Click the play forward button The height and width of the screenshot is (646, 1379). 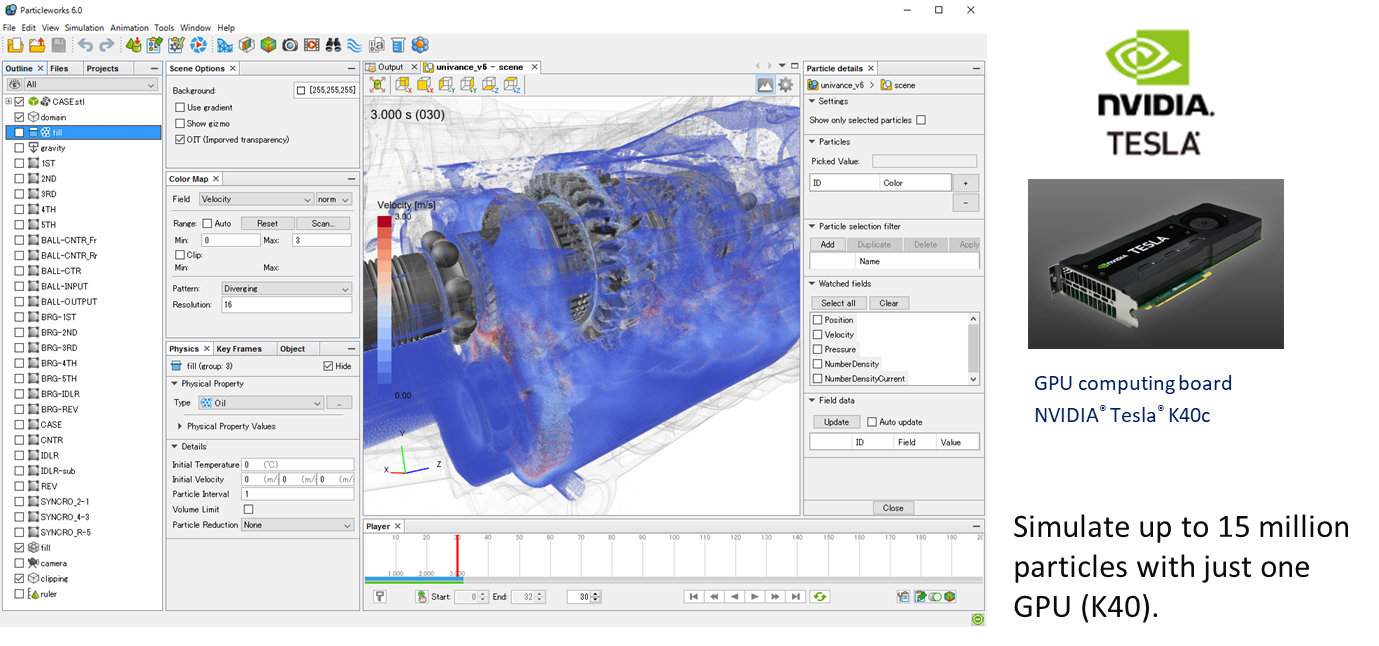pos(755,596)
